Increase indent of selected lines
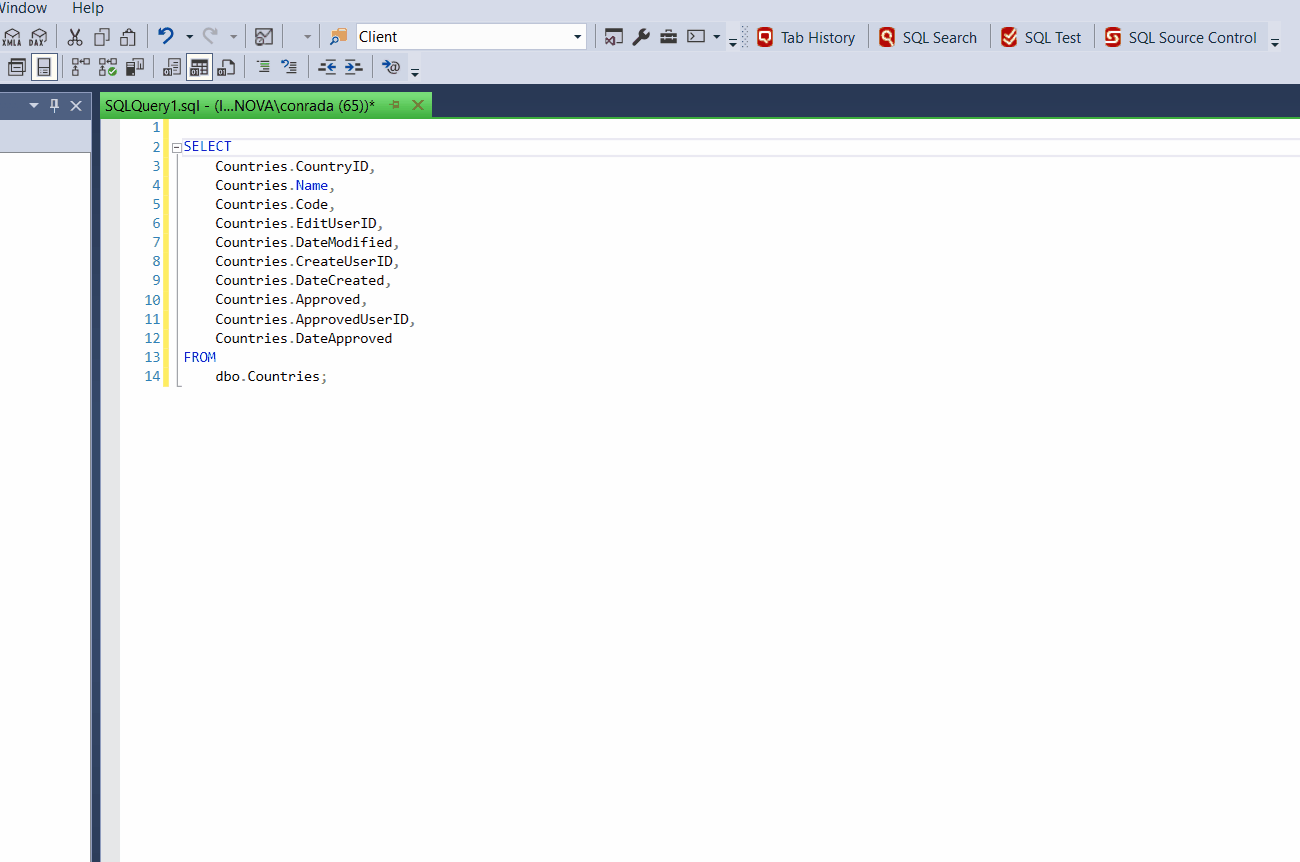1300x862 pixels. (353, 67)
